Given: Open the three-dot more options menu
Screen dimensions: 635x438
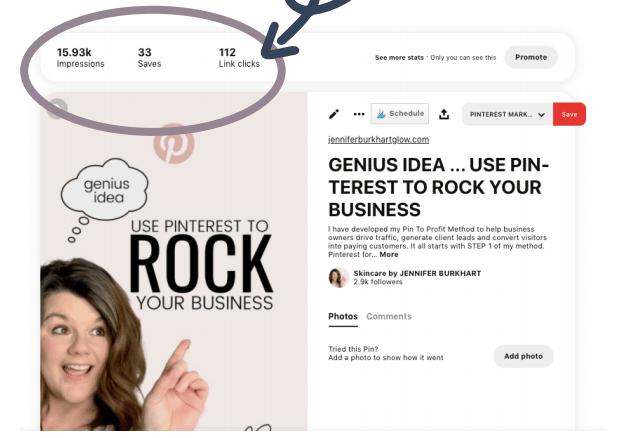Looking at the screenshot, I should (359, 114).
